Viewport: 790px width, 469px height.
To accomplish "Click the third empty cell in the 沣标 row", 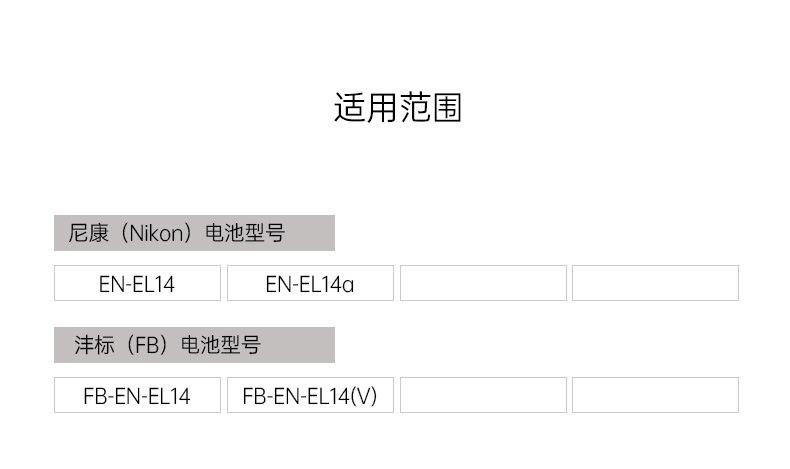I will [483, 395].
